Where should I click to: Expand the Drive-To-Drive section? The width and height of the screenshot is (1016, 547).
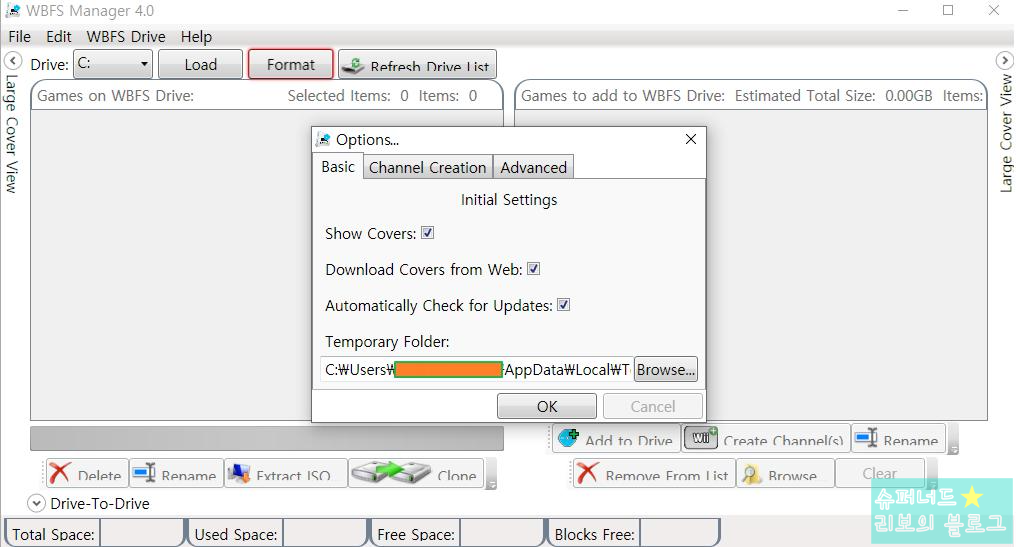click(x=36, y=504)
